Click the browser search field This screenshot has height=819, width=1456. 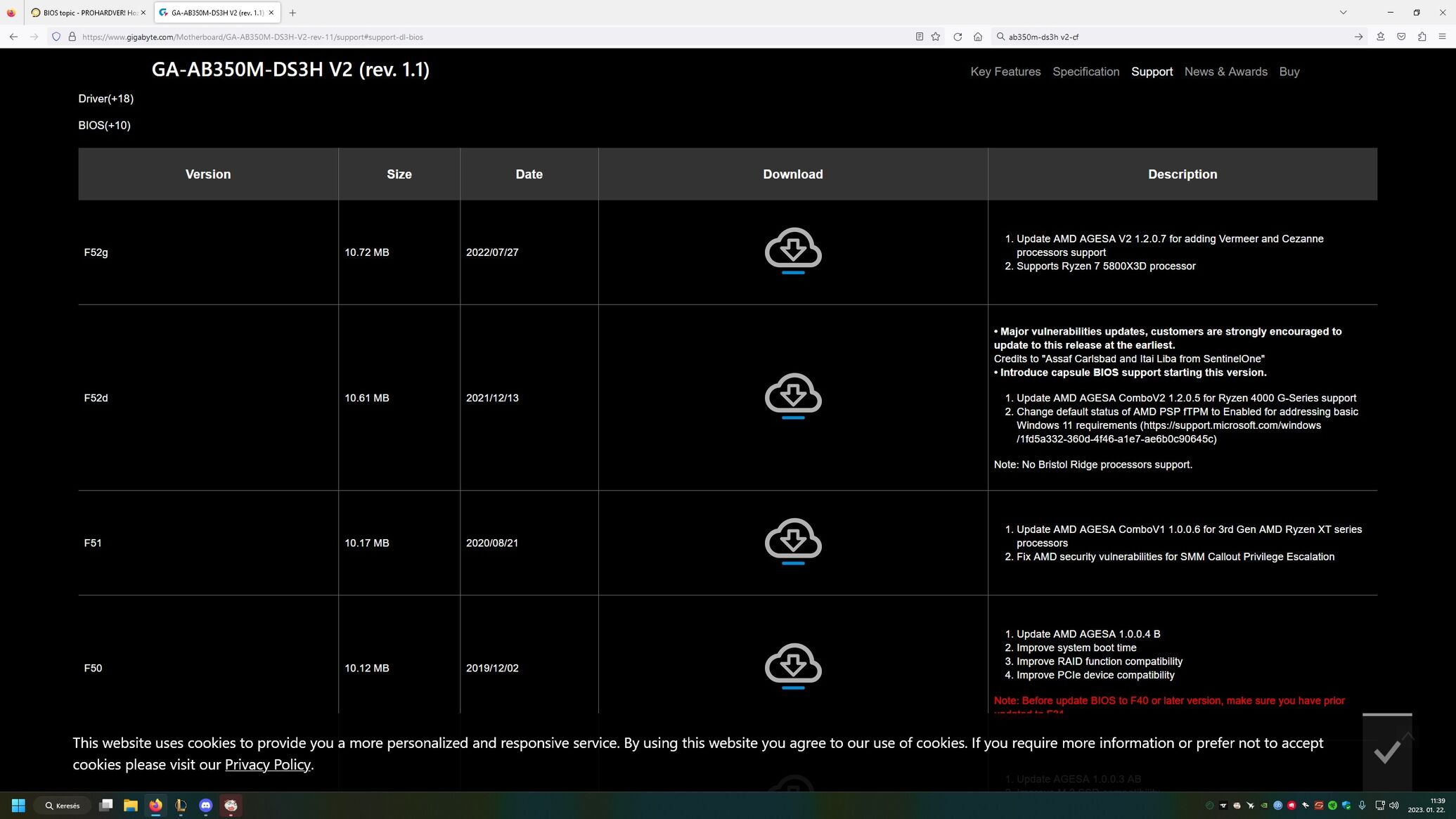(1174, 37)
